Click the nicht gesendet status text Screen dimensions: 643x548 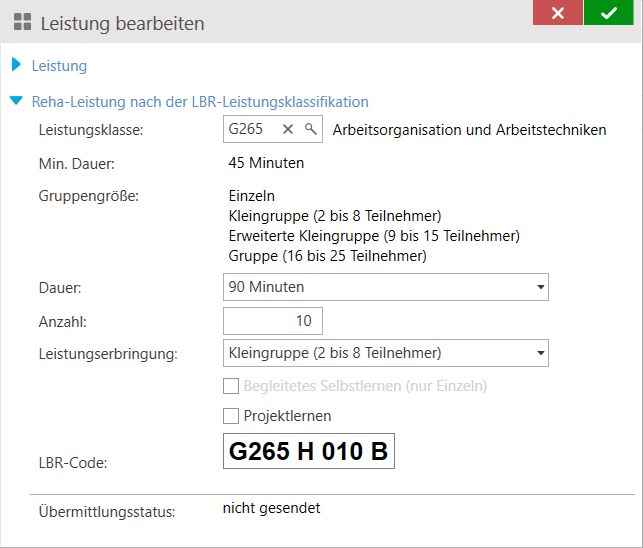pyautogui.click(x=271, y=508)
